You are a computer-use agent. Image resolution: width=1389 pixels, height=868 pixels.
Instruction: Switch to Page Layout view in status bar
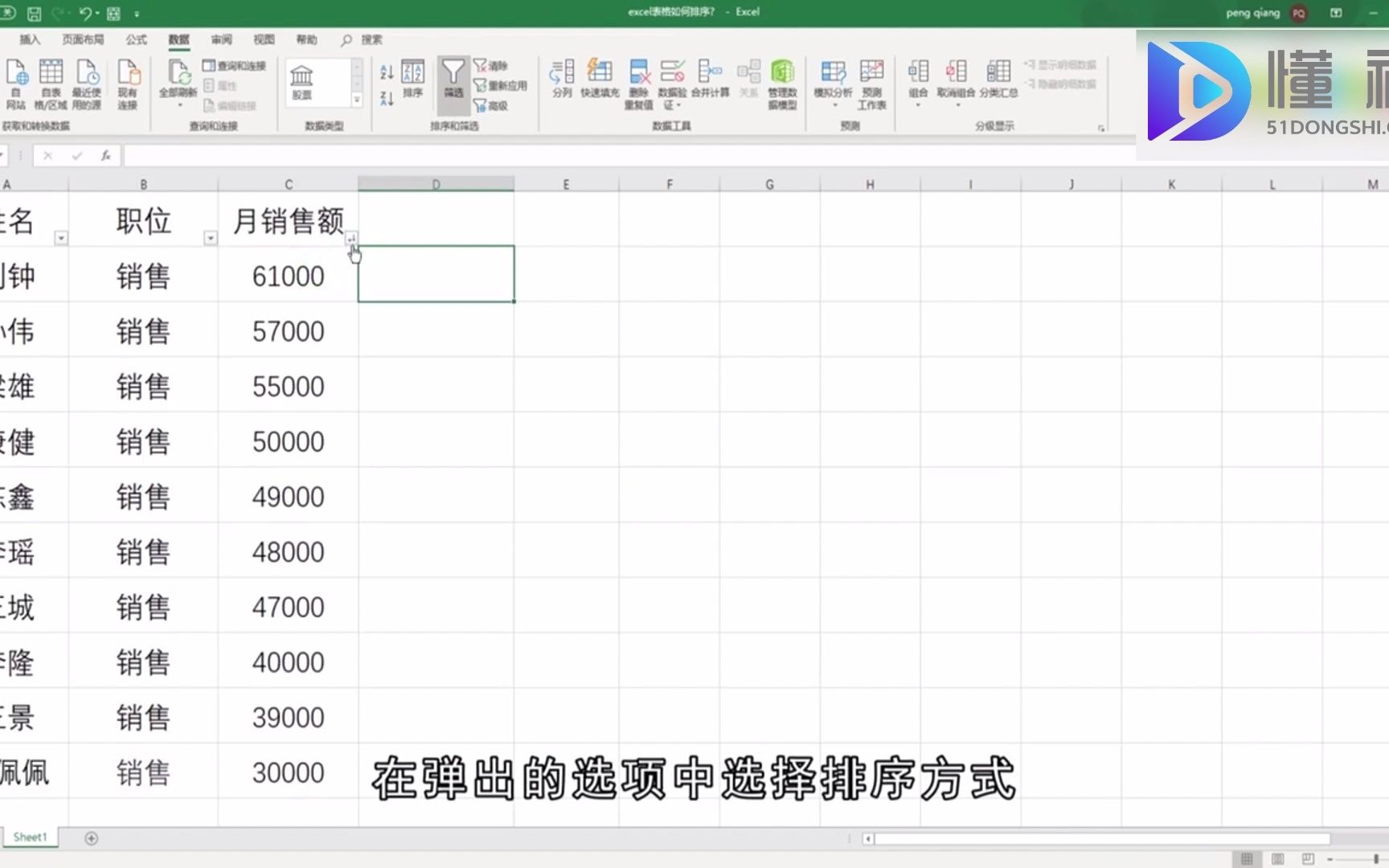pyautogui.click(x=1277, y=859)
